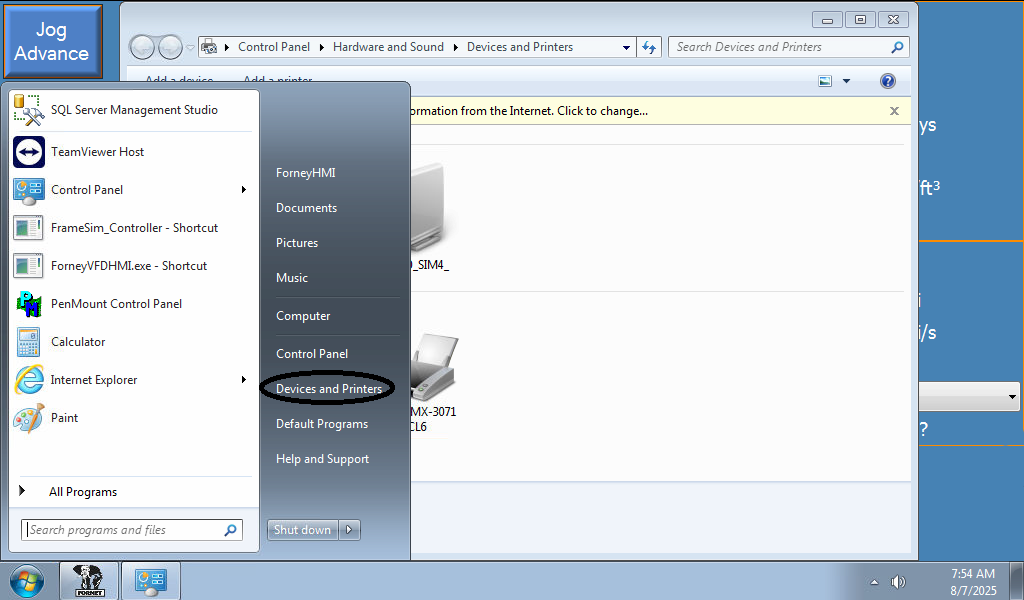Open PenMount Control Panel icon
Image resolution: width=1024 pixels, height=600 pixels.
29,304
